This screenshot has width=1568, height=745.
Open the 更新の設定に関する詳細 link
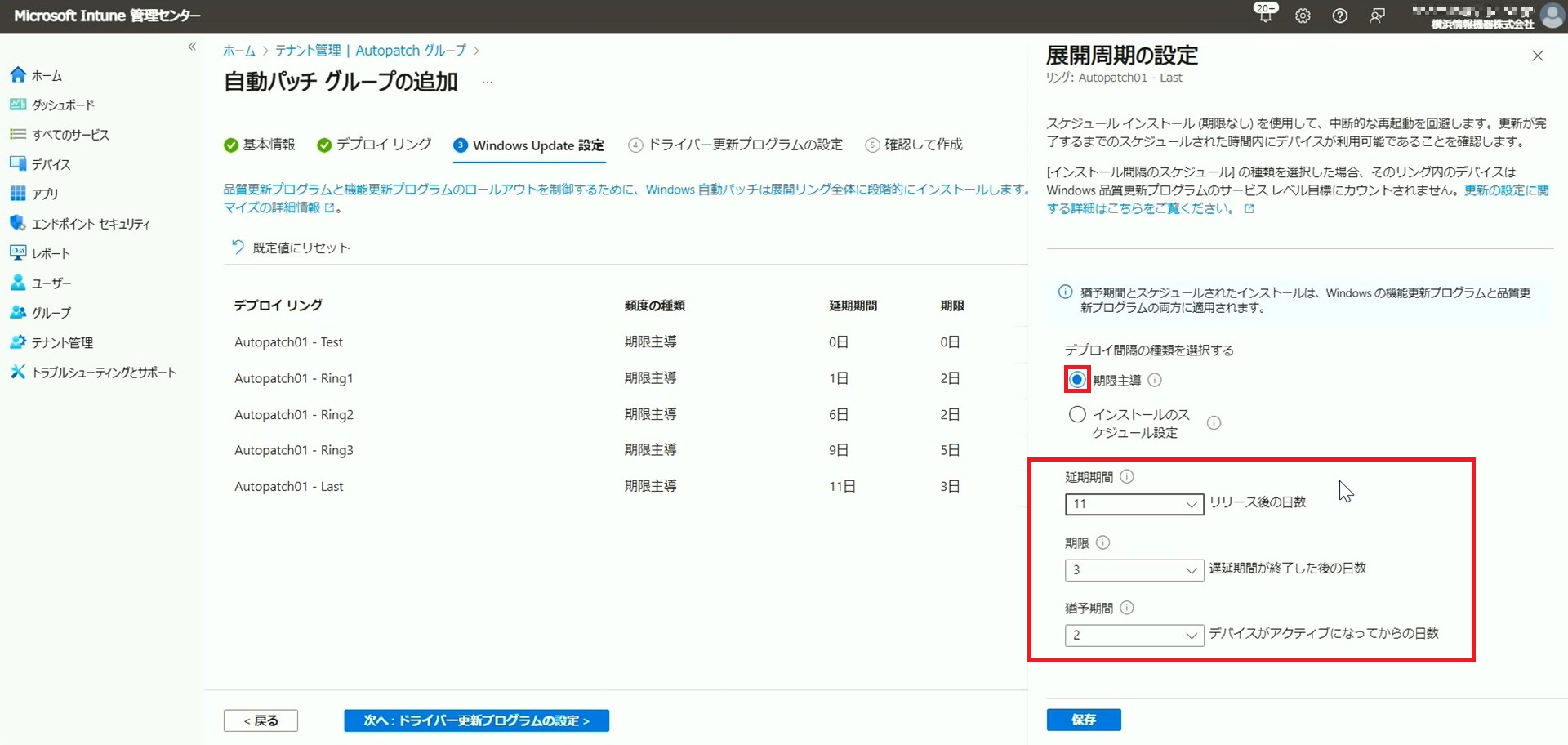pyautogui.click(x=1298, y=199)
